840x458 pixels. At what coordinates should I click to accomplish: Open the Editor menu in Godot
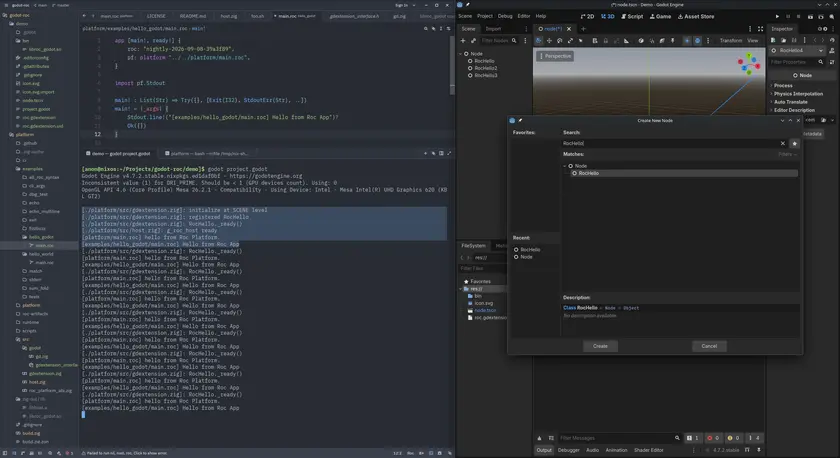tap(523, 16)
